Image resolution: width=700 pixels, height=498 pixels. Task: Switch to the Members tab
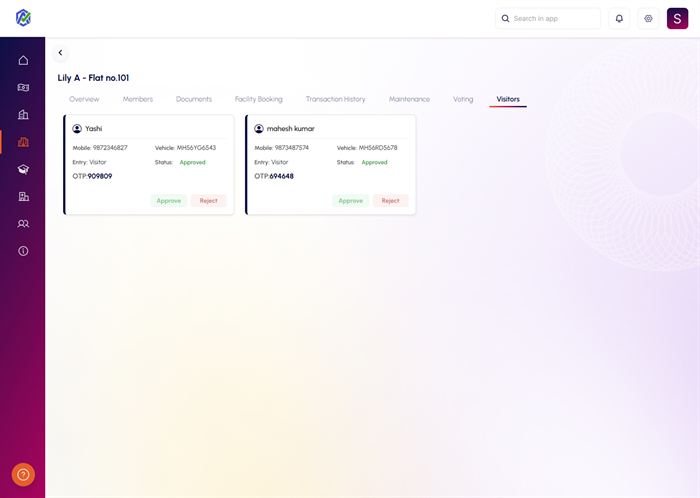pyautogui.click(x=138, y=99)
